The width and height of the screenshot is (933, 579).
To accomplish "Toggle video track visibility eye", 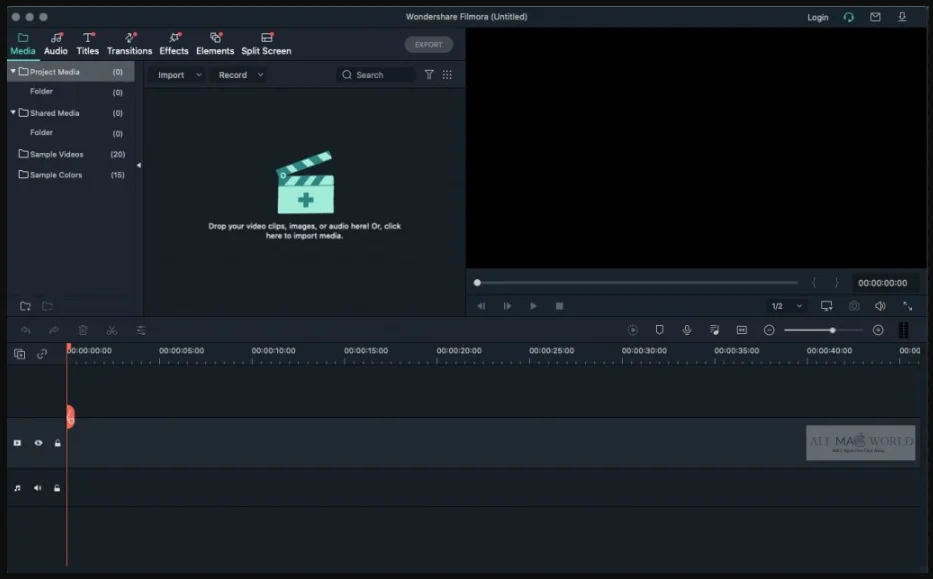I will pos(38,443).
